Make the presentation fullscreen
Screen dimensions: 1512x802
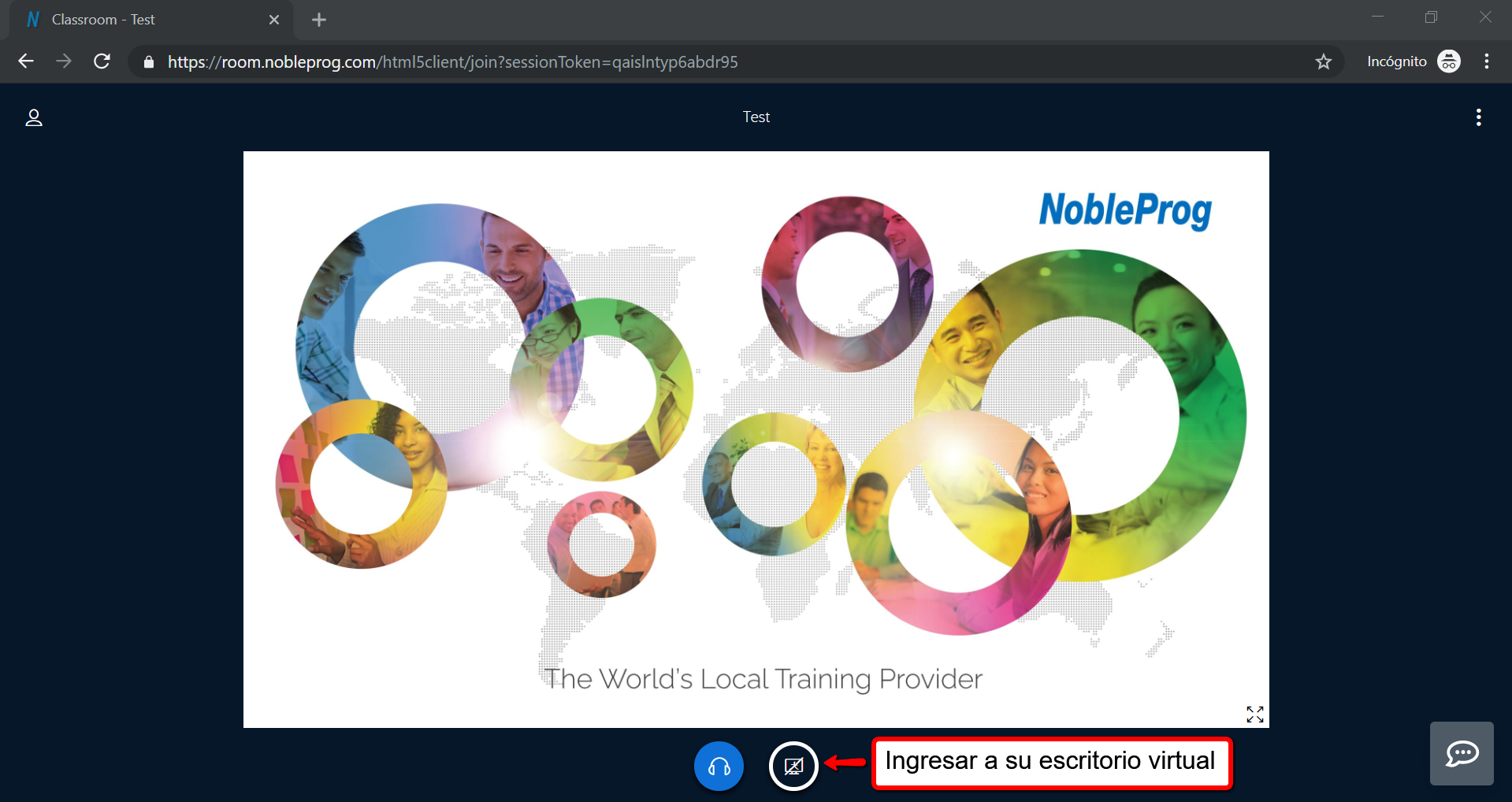[1254, 714]
